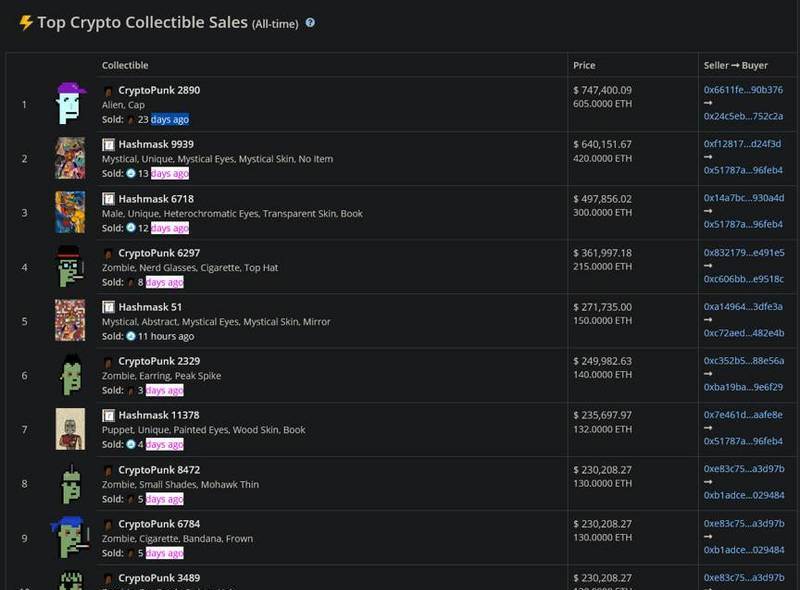Viewport: 800px width, 590px height.
Task: Open seller address 0xf12817...d24f3d
Action: click(742, 144)
